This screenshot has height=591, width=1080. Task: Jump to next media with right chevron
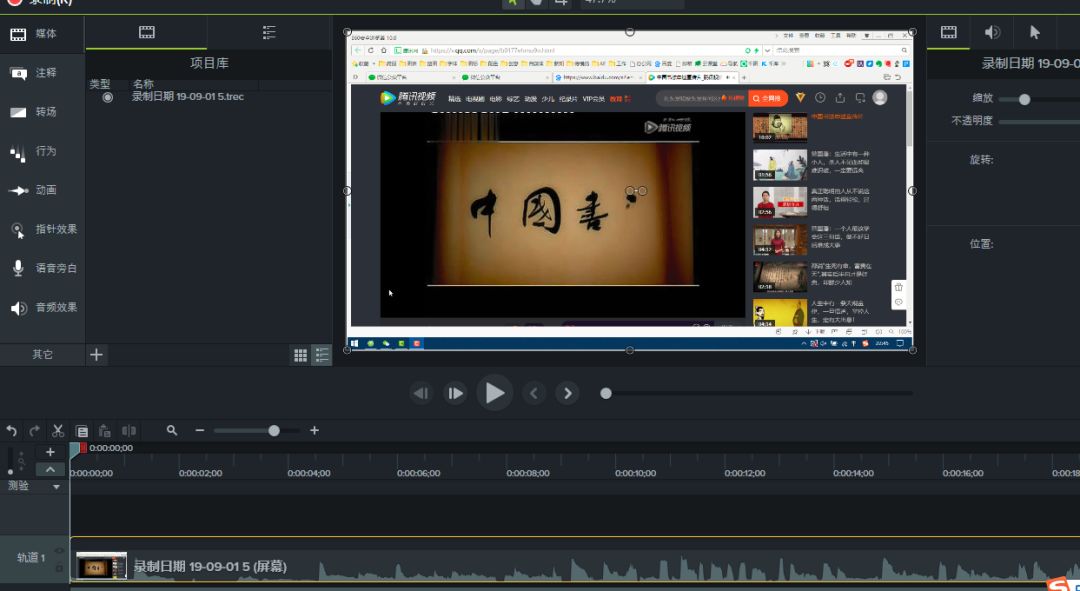click(x=568, y=393)
